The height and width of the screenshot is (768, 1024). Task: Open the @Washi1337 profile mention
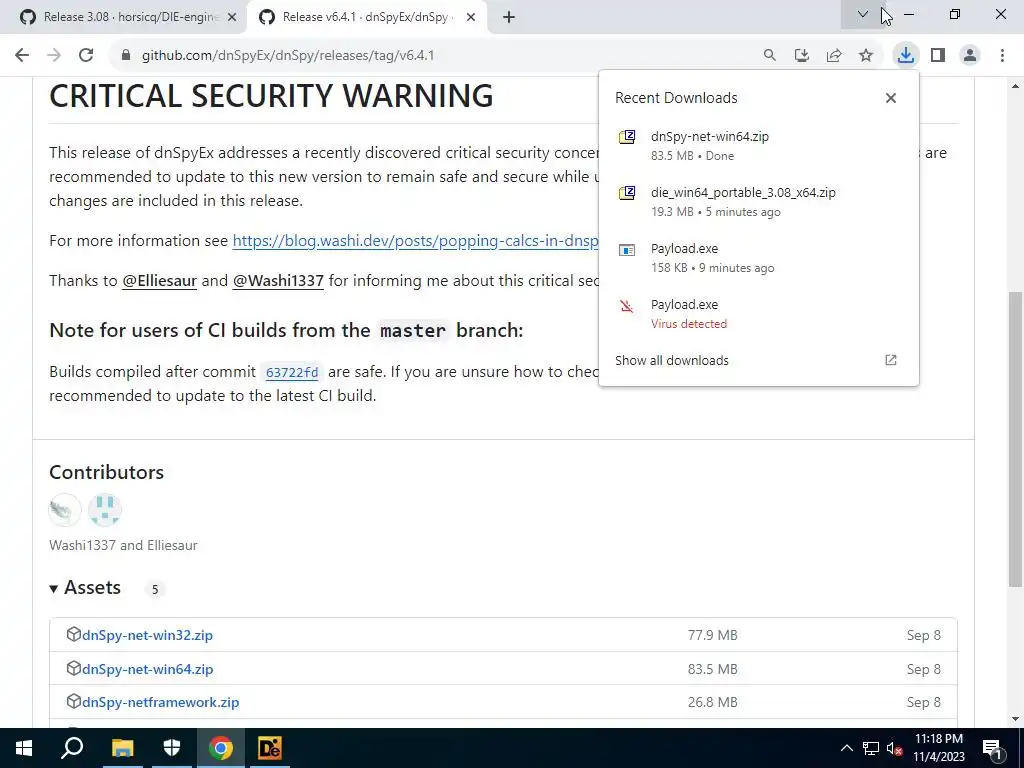pyautogui.click(x=278, y=281)
